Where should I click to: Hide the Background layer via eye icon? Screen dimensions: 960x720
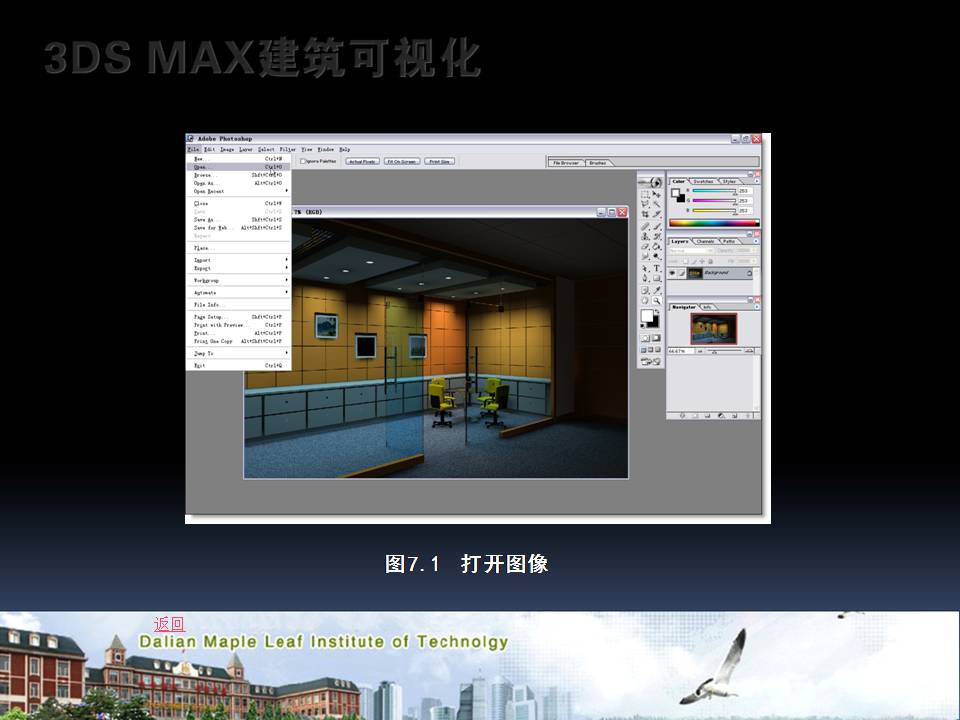tap(673, 273)
